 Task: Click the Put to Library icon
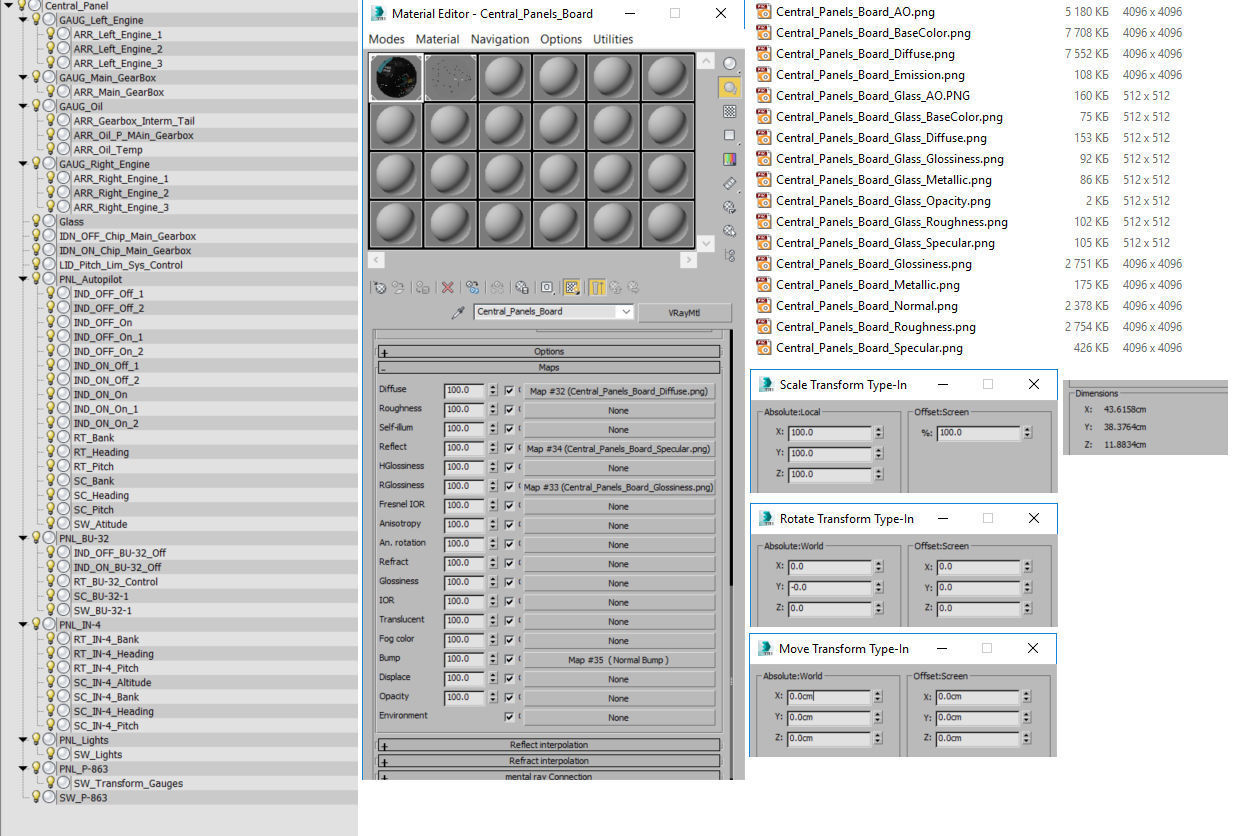[522, 288]
